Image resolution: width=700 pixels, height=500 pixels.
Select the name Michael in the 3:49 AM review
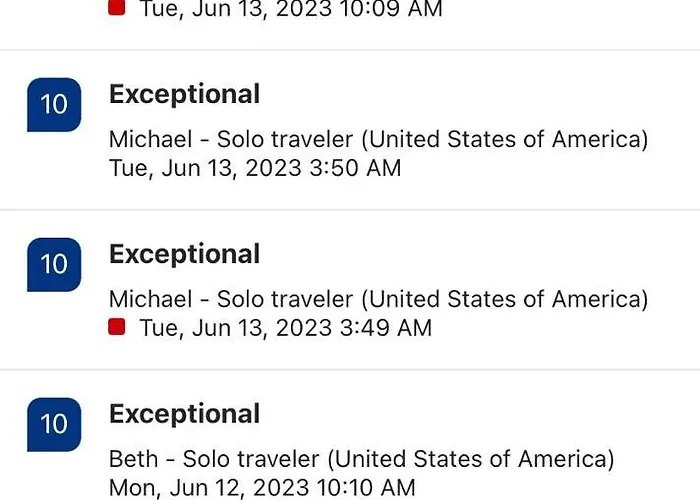pos(148,299)
